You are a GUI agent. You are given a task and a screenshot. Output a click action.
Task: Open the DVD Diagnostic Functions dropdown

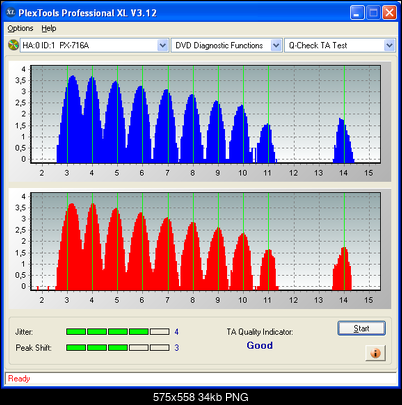coord(276,45)
